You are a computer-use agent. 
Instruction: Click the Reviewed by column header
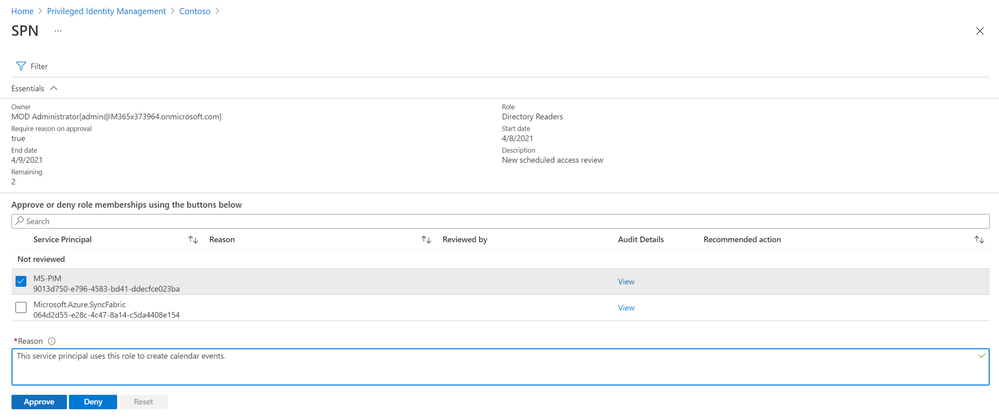pyautogui.click(x=465, y=239)
